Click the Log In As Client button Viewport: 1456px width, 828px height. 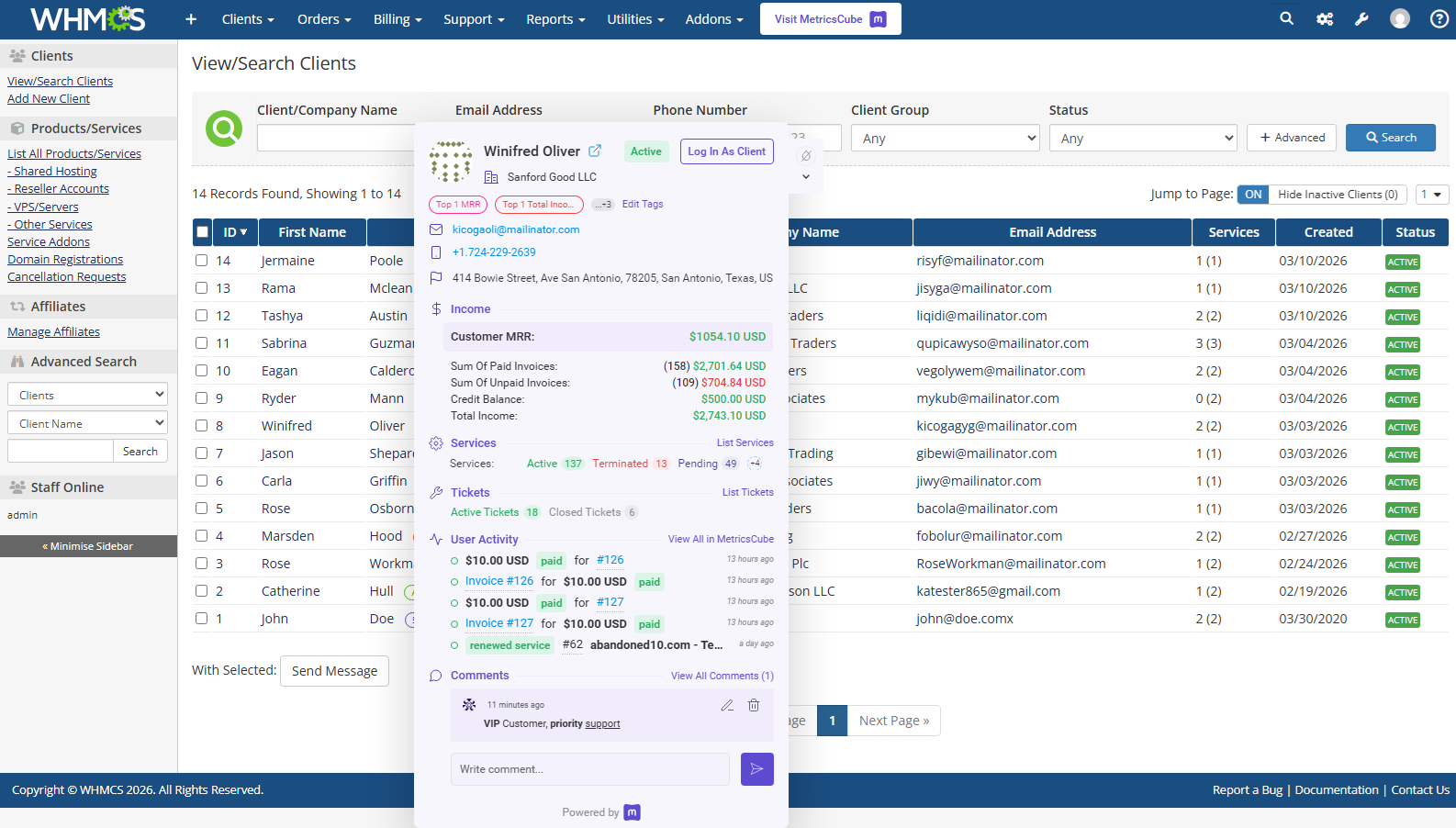click(x=727, y=151)
